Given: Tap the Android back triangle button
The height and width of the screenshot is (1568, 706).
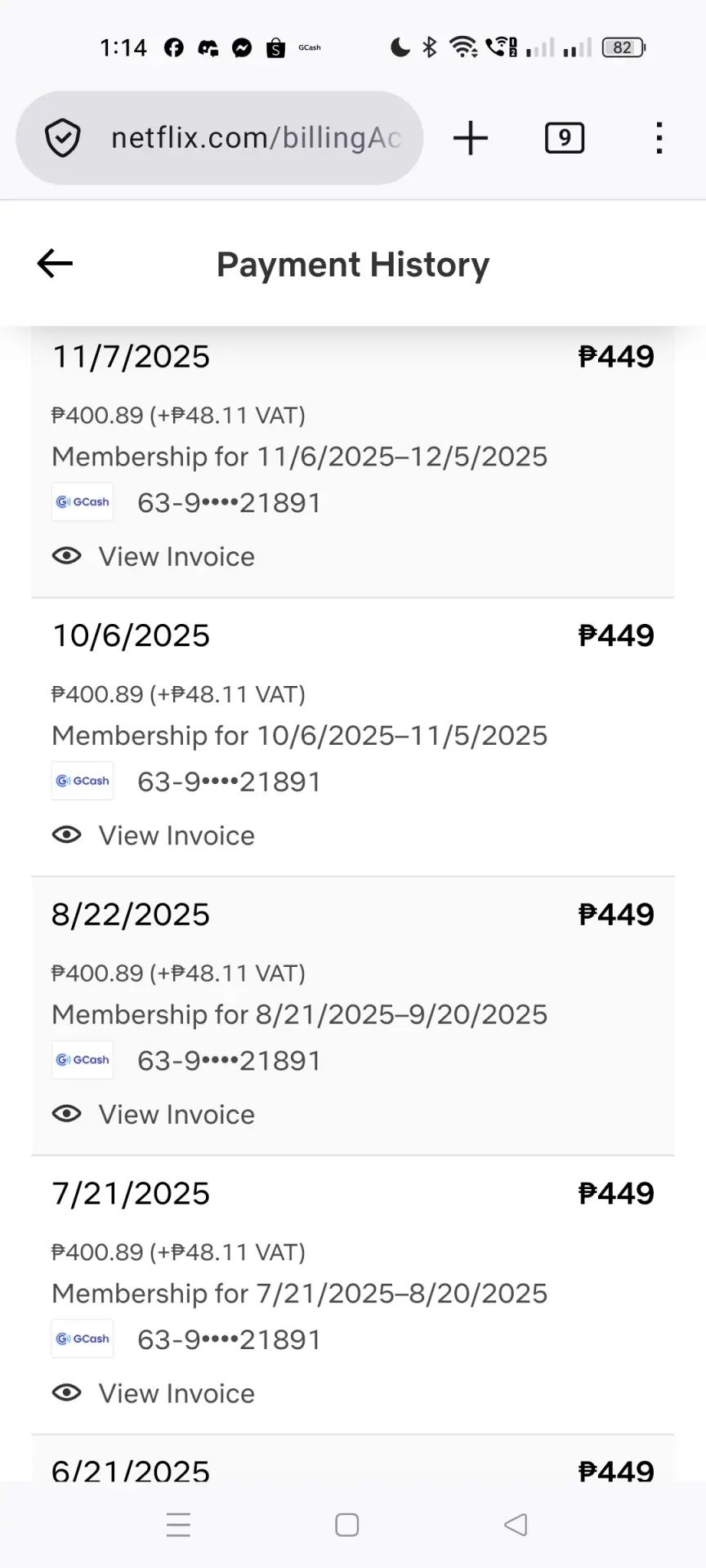Looking at the screenshot, I should [x=516, y=1525].
